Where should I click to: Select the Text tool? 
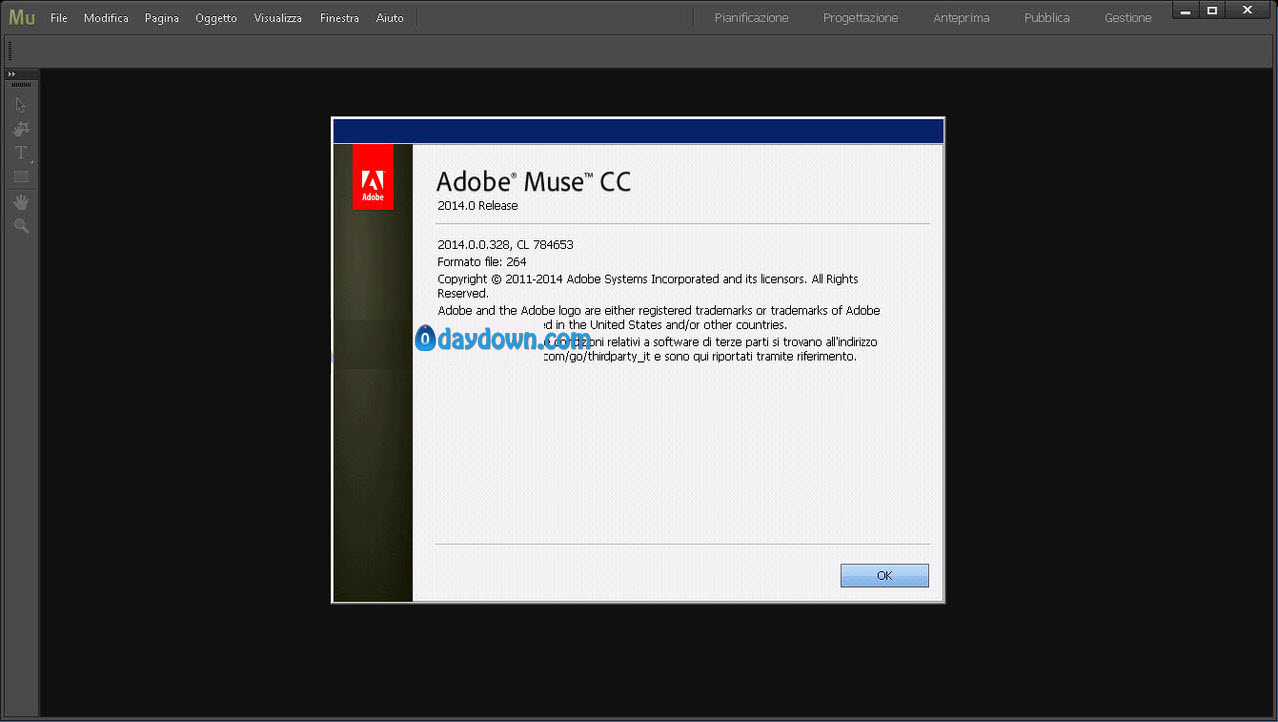point(20,153)
